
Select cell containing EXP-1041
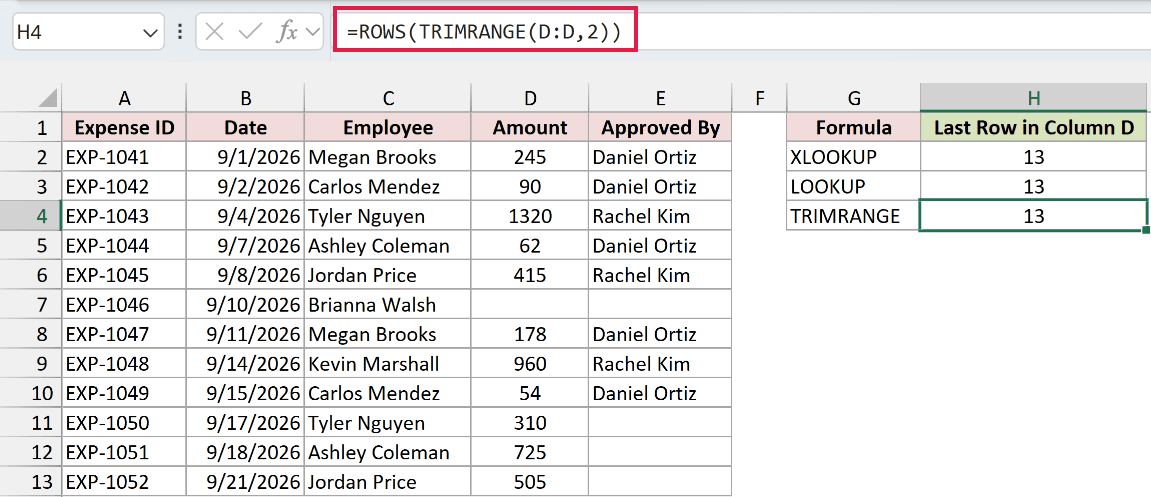click(x=124, y=157)
